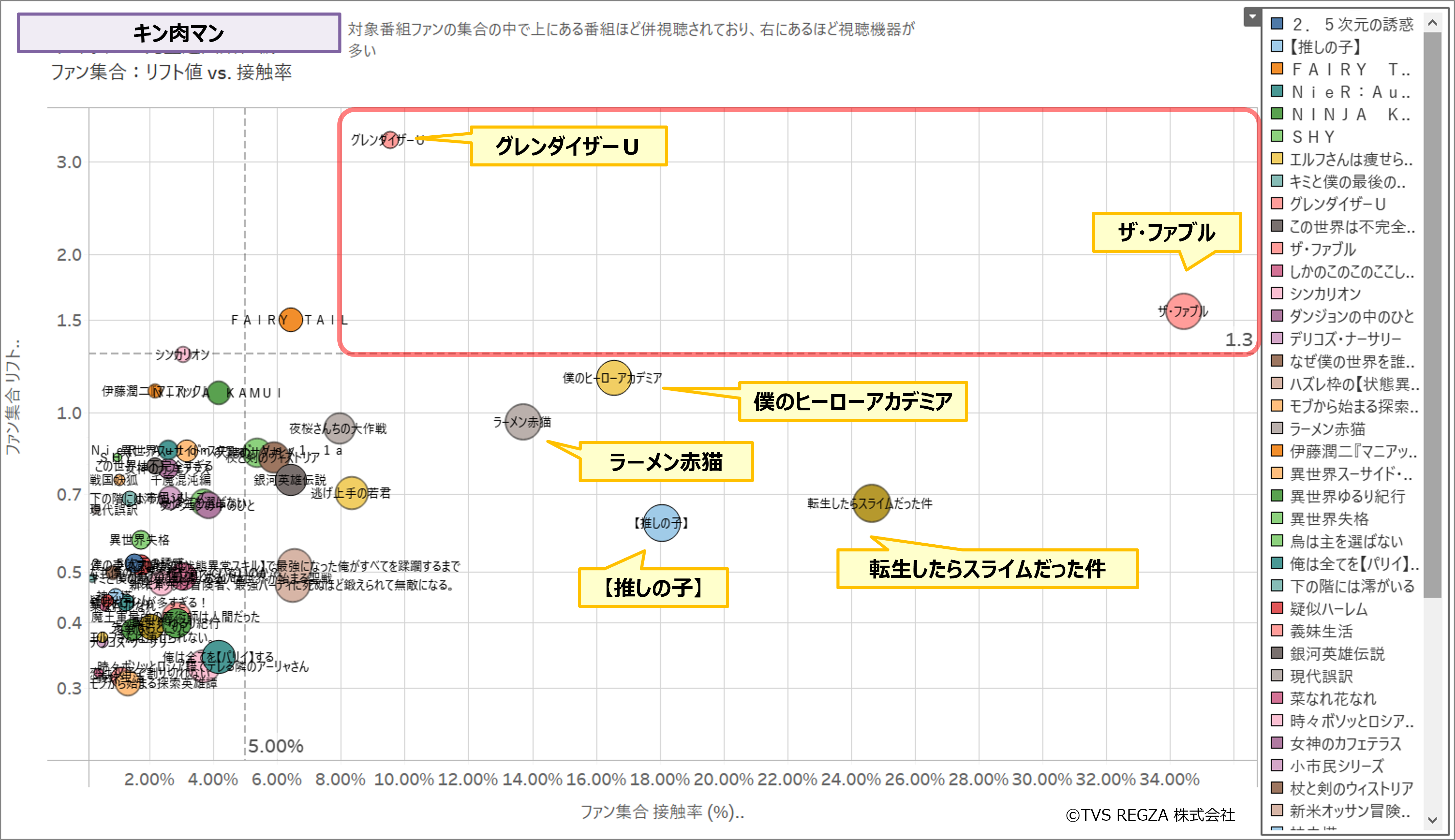This screenshot has width=1455, height=840.
Task: Select the 転生したらスライムだった件 bubble
Action: 871,503
